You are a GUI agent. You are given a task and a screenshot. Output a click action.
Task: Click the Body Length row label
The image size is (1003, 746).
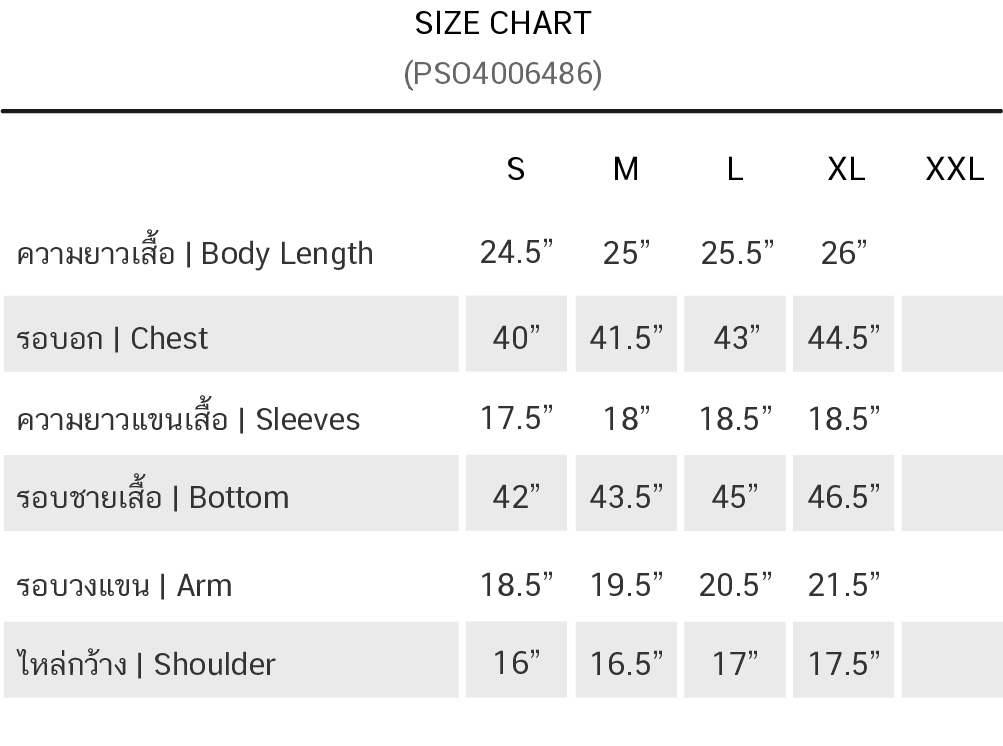[195, 253]
